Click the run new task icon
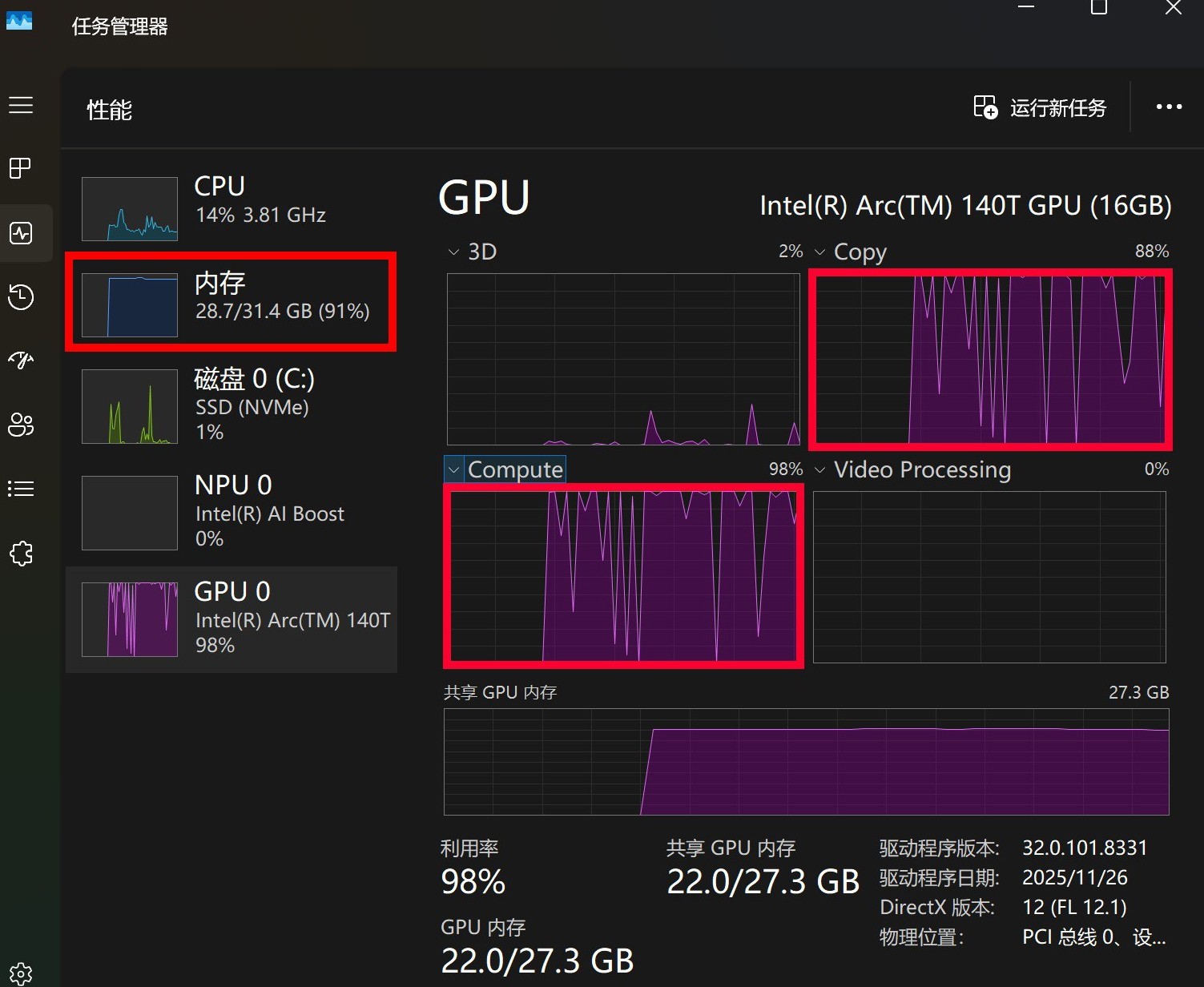 [x=985, y=107]
